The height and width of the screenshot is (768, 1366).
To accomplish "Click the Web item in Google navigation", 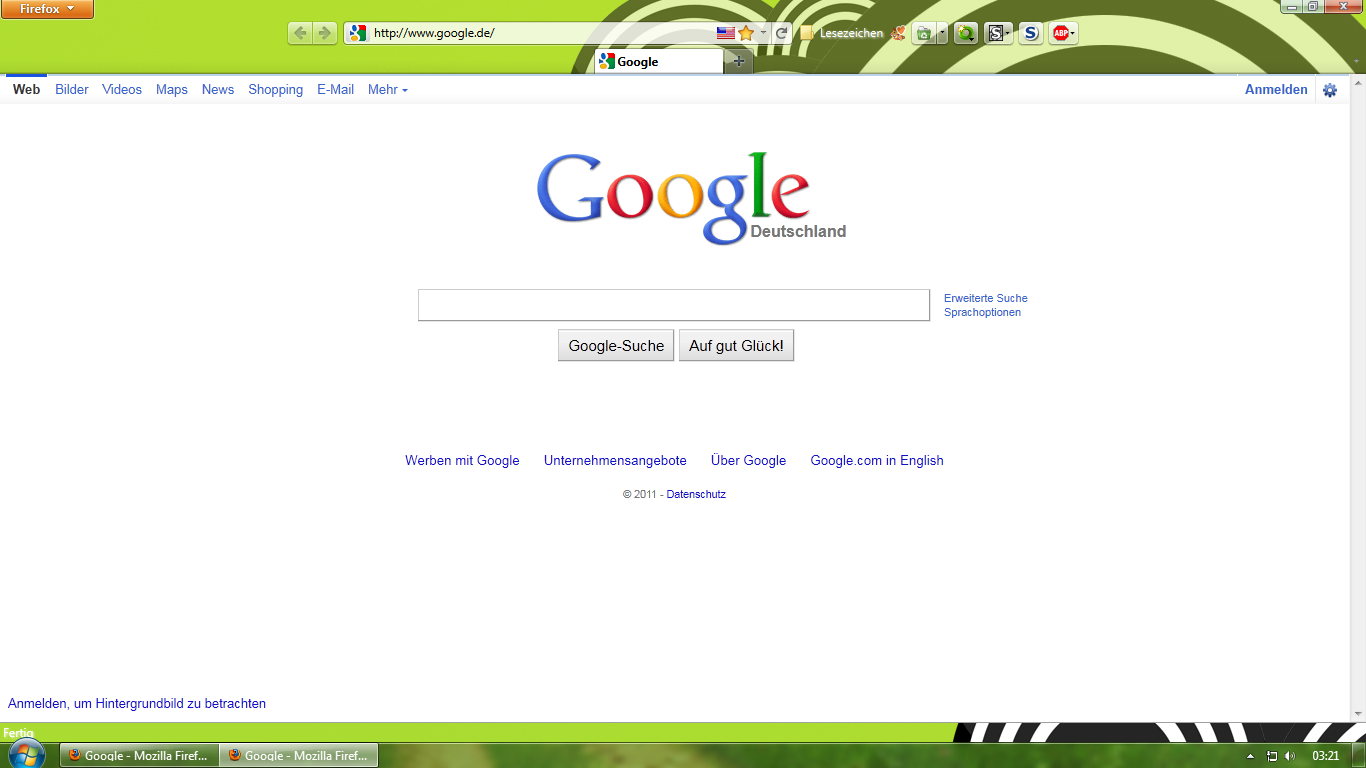I will (27, 90).
